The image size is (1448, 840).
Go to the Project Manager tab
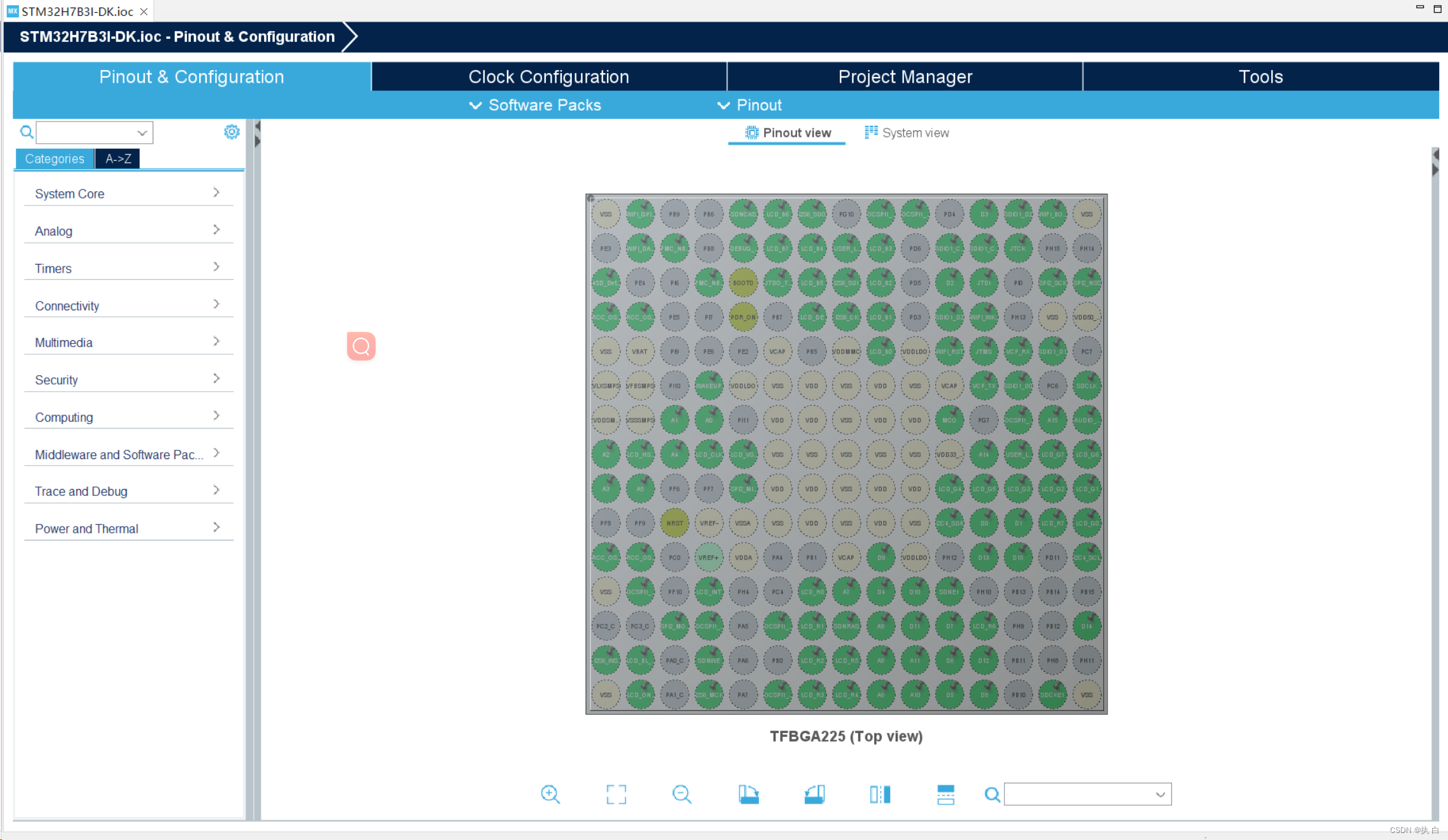(x=905, y=77)
